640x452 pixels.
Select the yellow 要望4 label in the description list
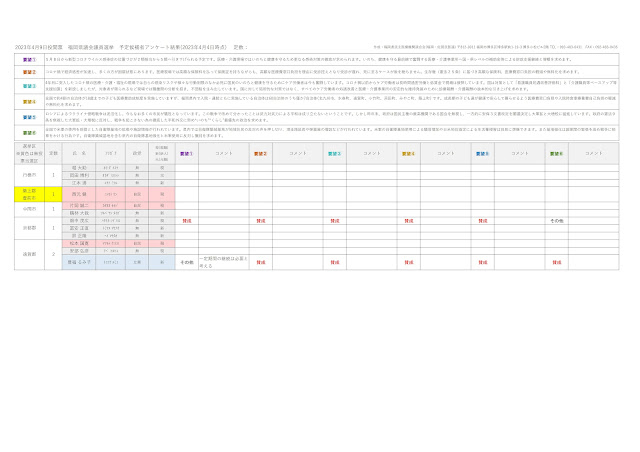(29, 102)
